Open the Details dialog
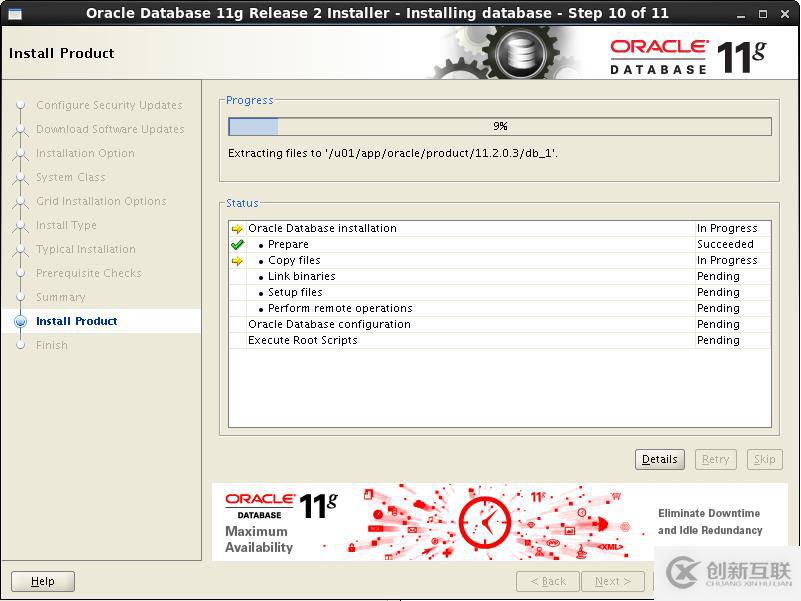 (659, 459)
